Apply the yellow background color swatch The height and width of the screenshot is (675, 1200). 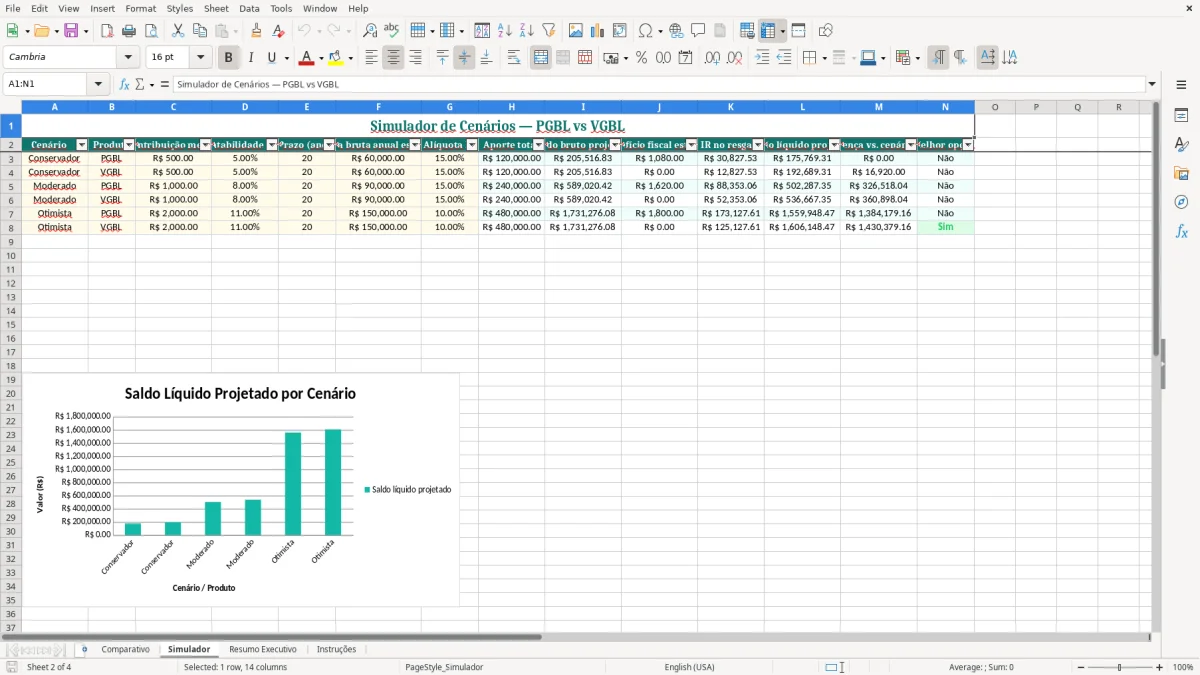tap(335, 58)
